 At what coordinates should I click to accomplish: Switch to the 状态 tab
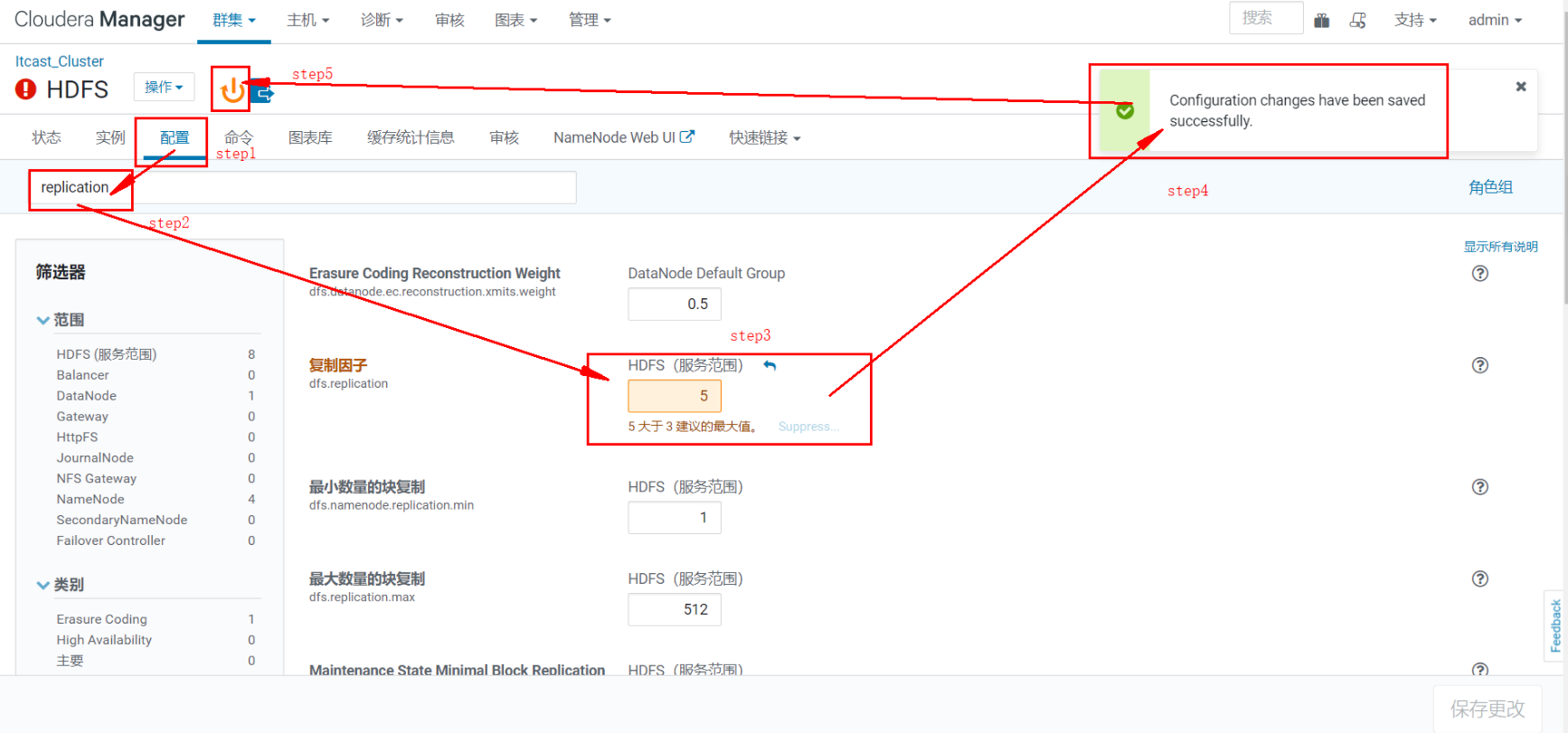tap(47, 137)
